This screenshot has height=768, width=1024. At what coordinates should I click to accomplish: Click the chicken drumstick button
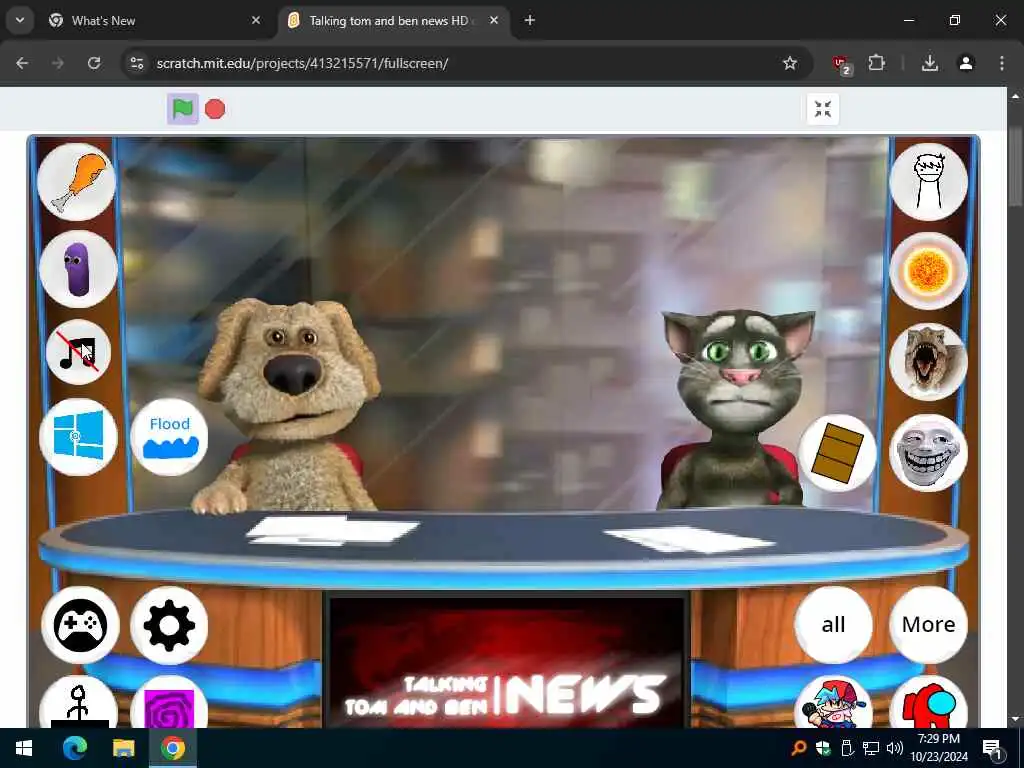(x=76, y=182)
